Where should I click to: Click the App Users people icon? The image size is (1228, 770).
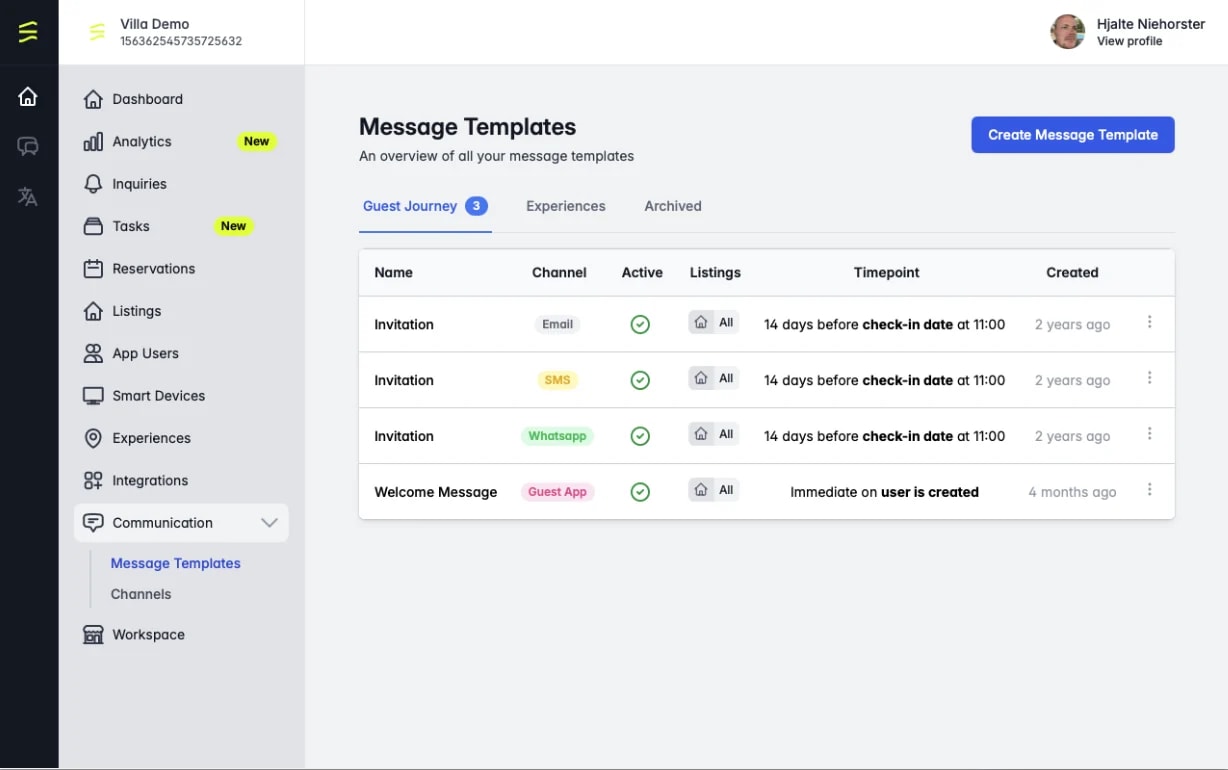coord(93,353)
